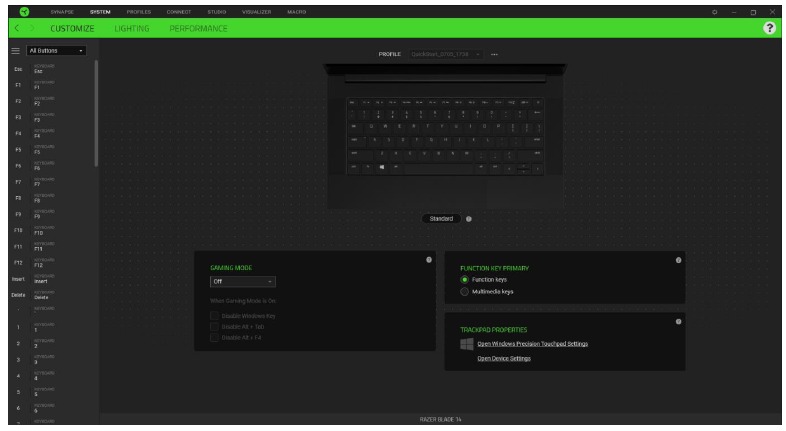
Task: Check Disable Alt + F4 checkbox
Action: (x=215, y=338)
